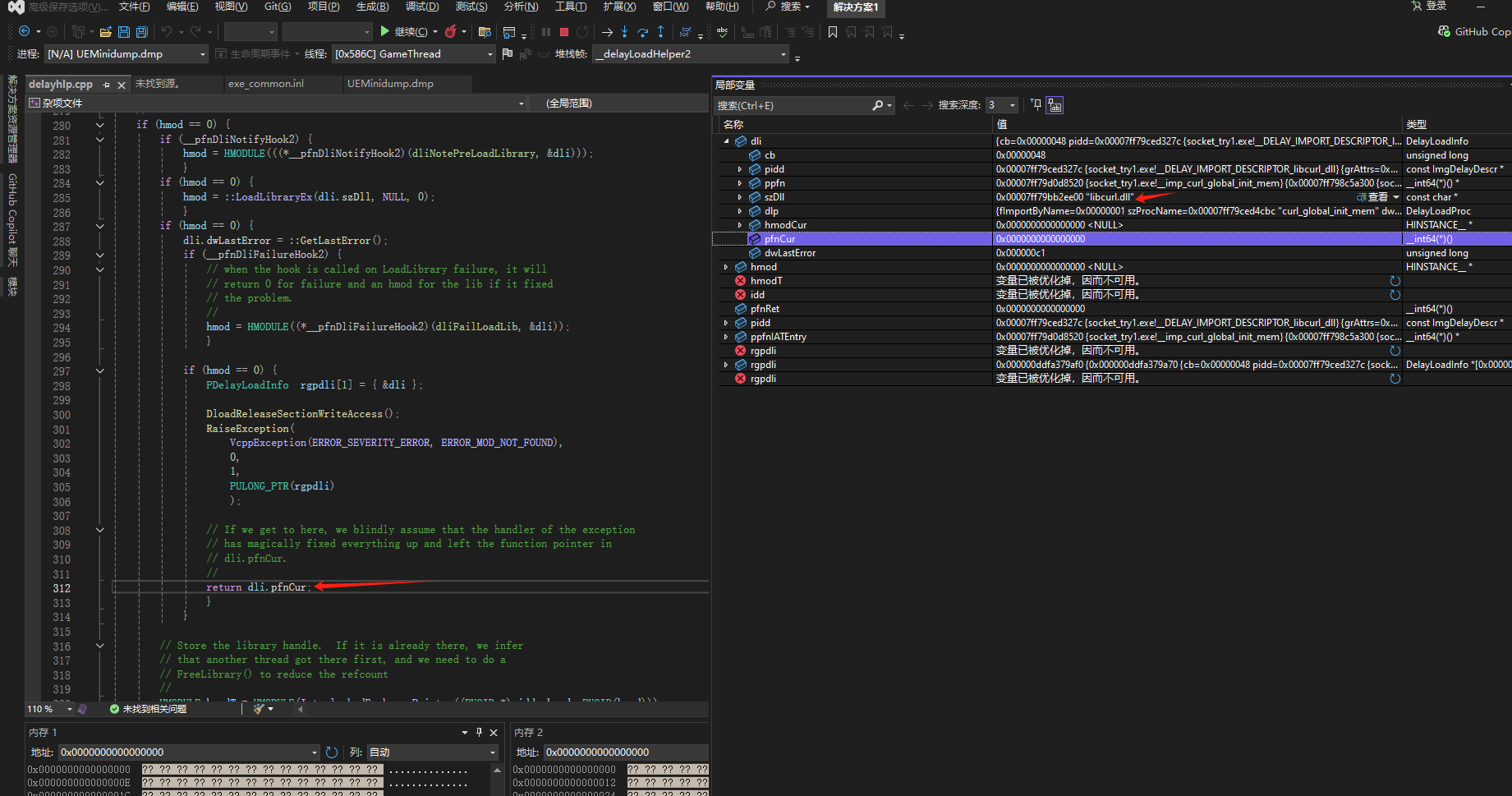Click the Hot Reload flame icon

click(x=451, y=31)
